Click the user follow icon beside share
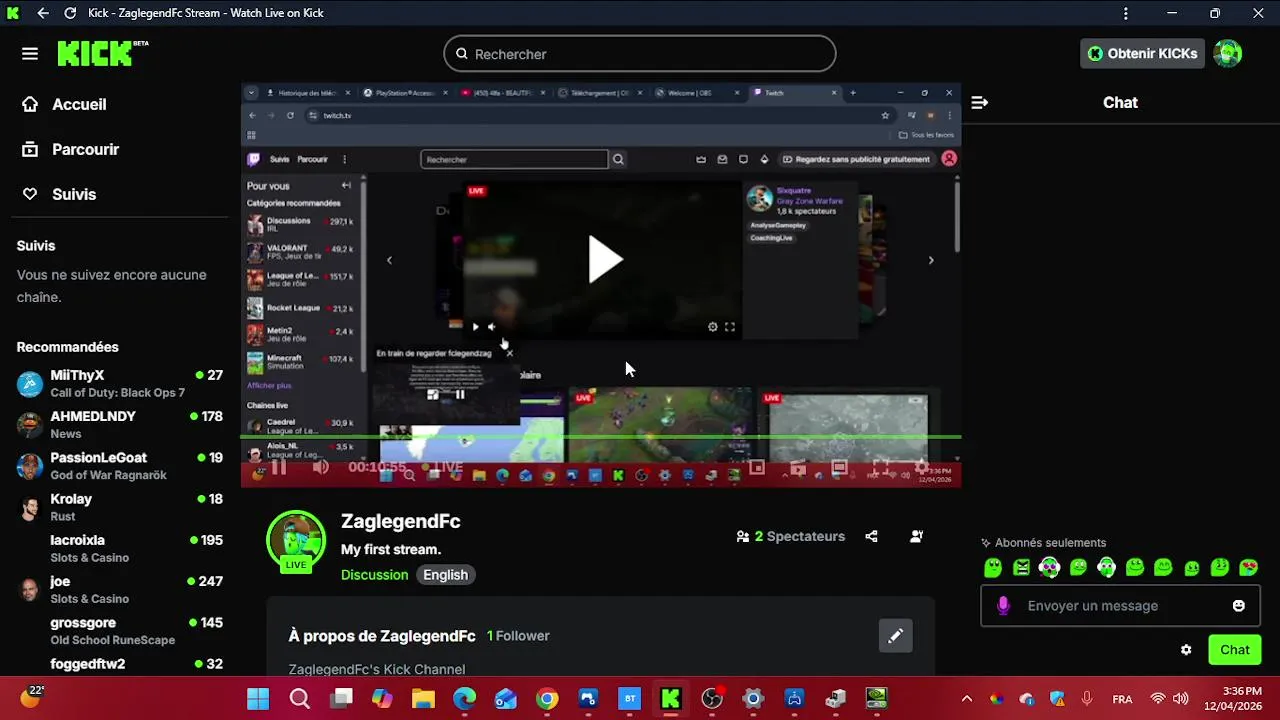This screenshot has height=720, width=1280. pos(916,536)
